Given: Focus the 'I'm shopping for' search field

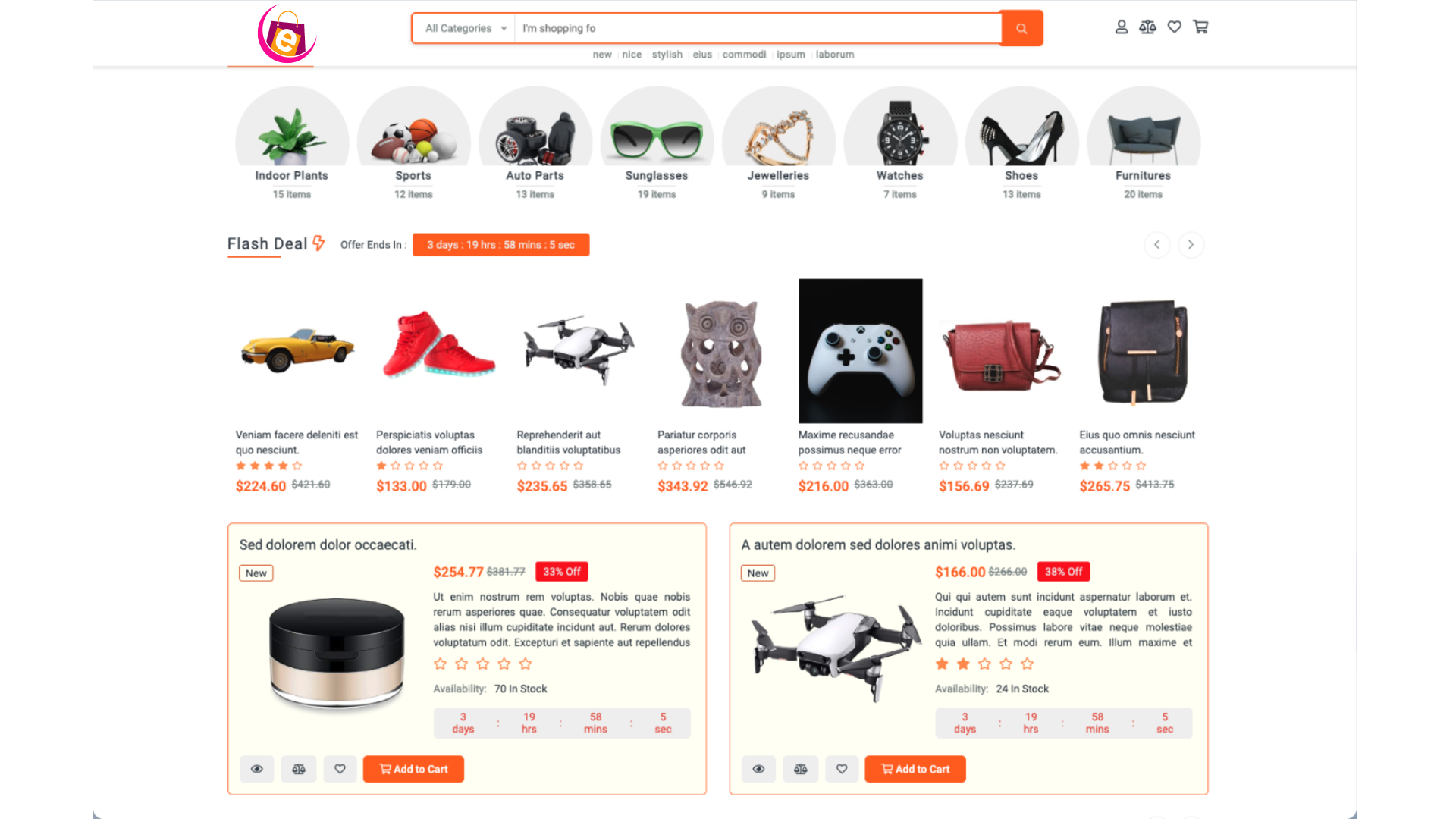Looking at the screenshot, I should coord(758,28).
